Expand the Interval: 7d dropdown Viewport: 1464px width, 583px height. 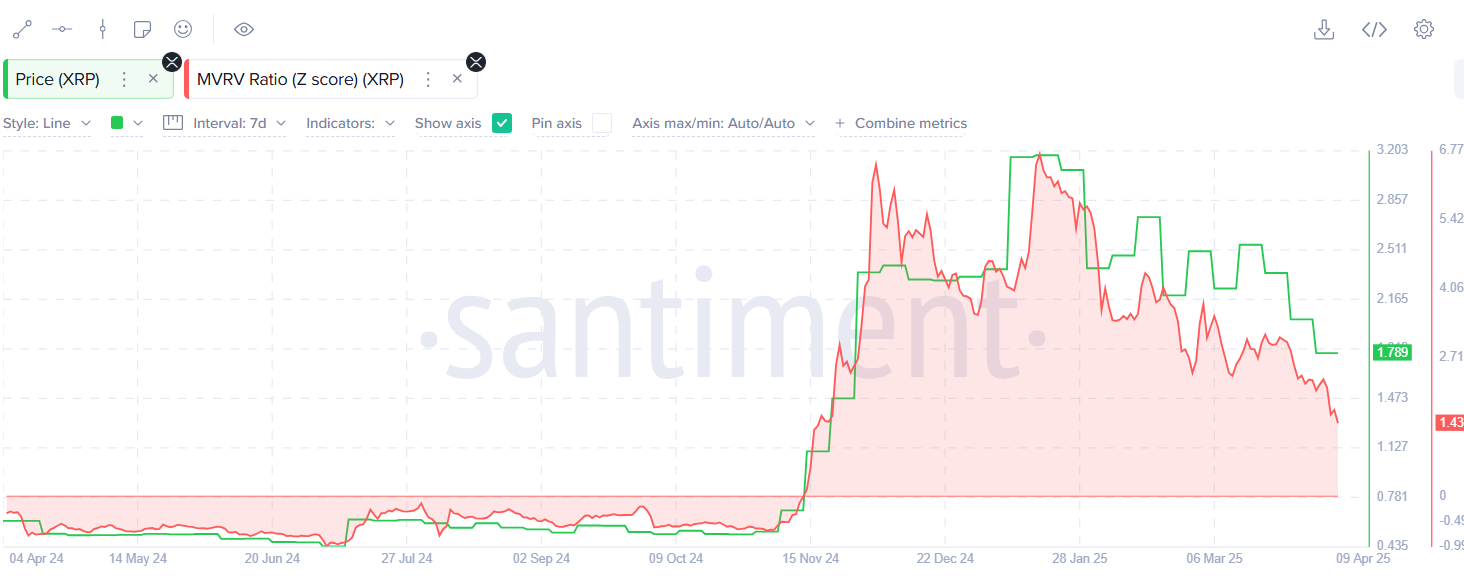236,123
